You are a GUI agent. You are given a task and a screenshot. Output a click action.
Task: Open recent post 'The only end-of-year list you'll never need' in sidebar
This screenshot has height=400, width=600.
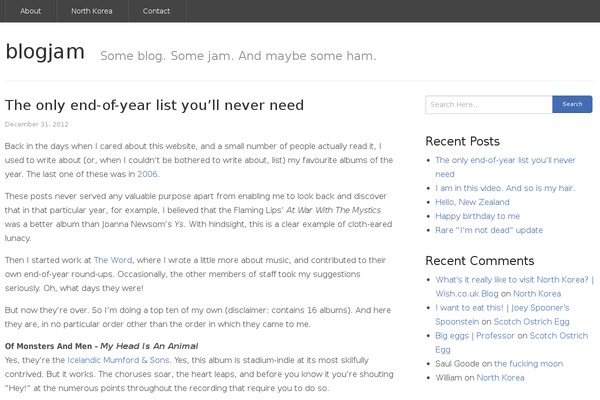pyautogui.click(x=505, y=167)
